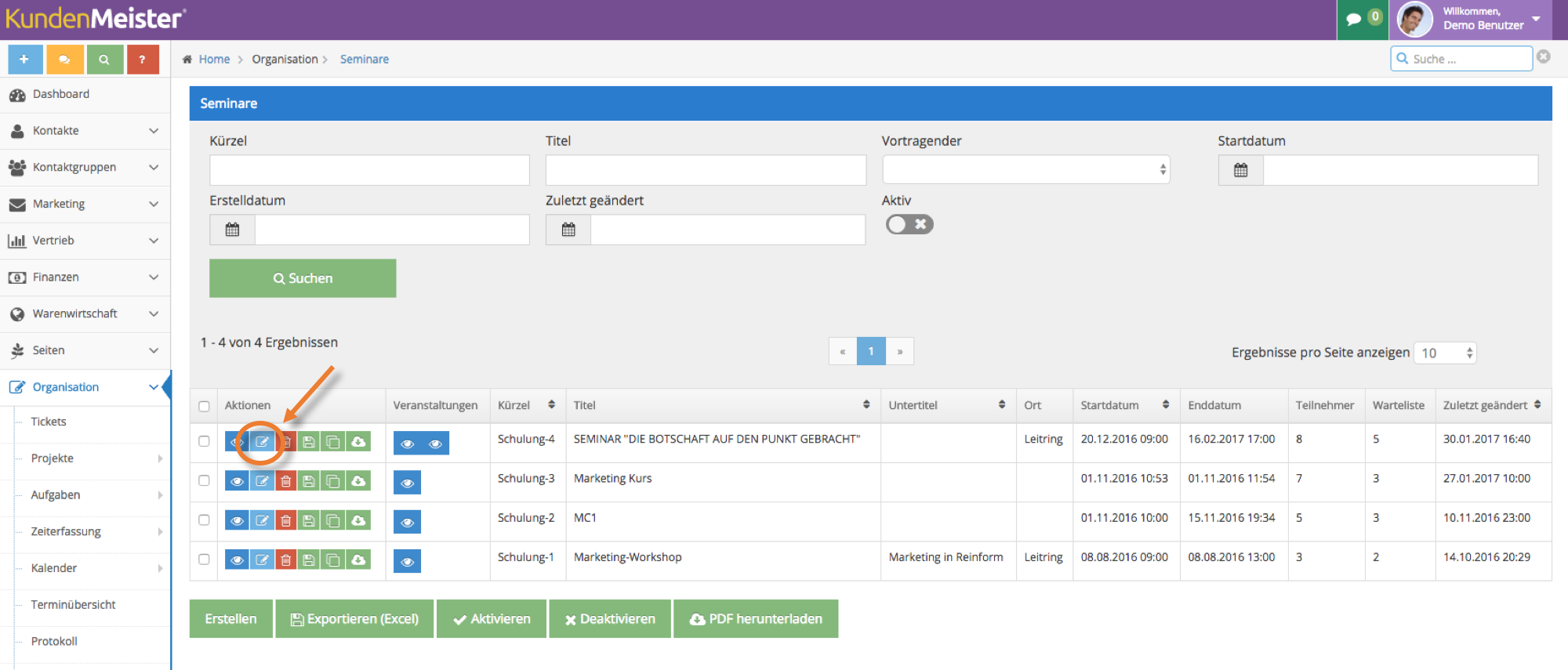Click into the Kürzel filter field
Screen dimensions: 1568x670
(x=369, y=170)
